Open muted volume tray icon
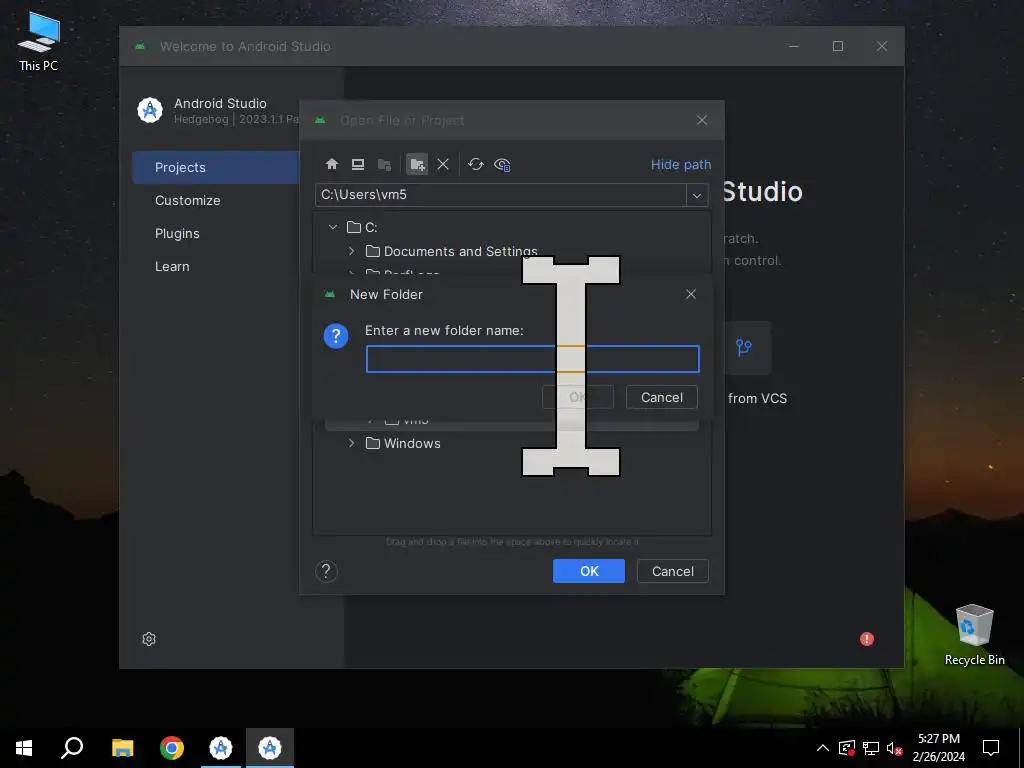This screenshot has width=1024, height=768. click(x=895, y=748)
